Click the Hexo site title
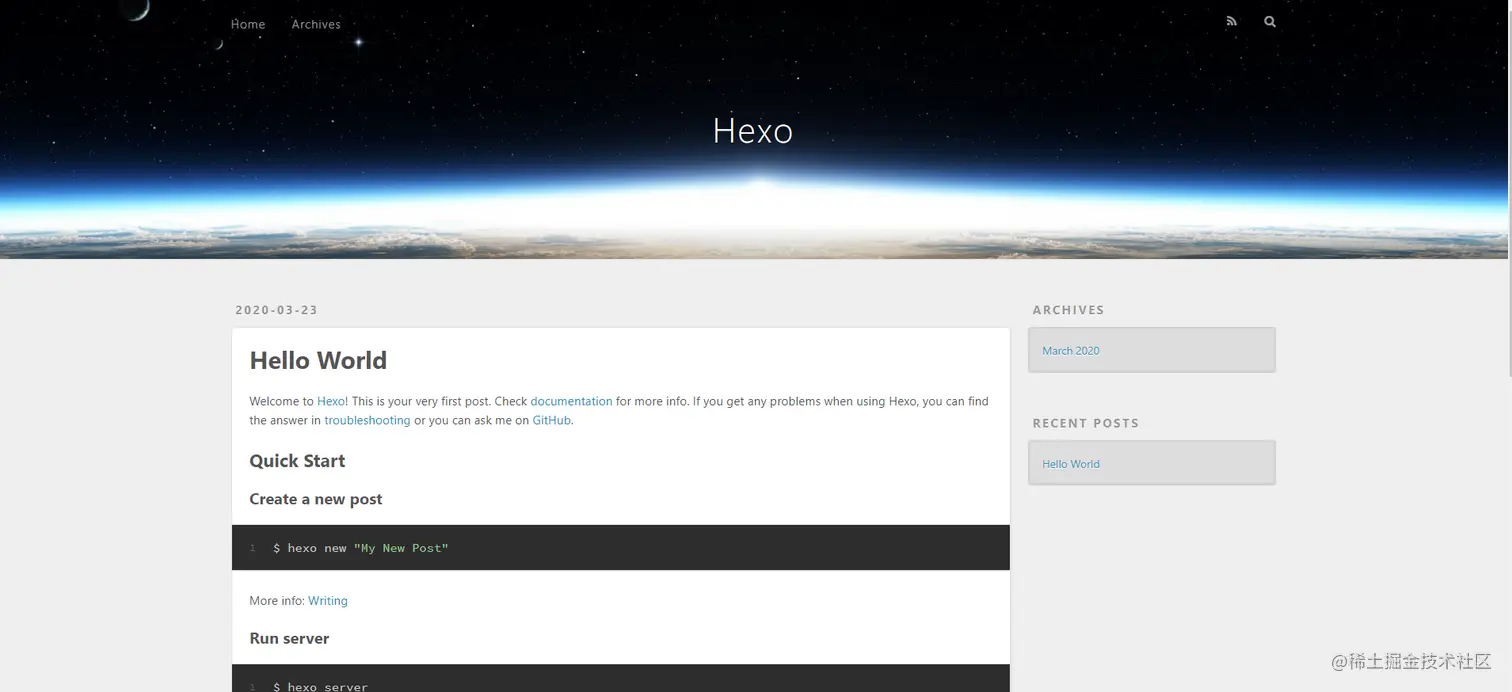 (x=752, y=131)
